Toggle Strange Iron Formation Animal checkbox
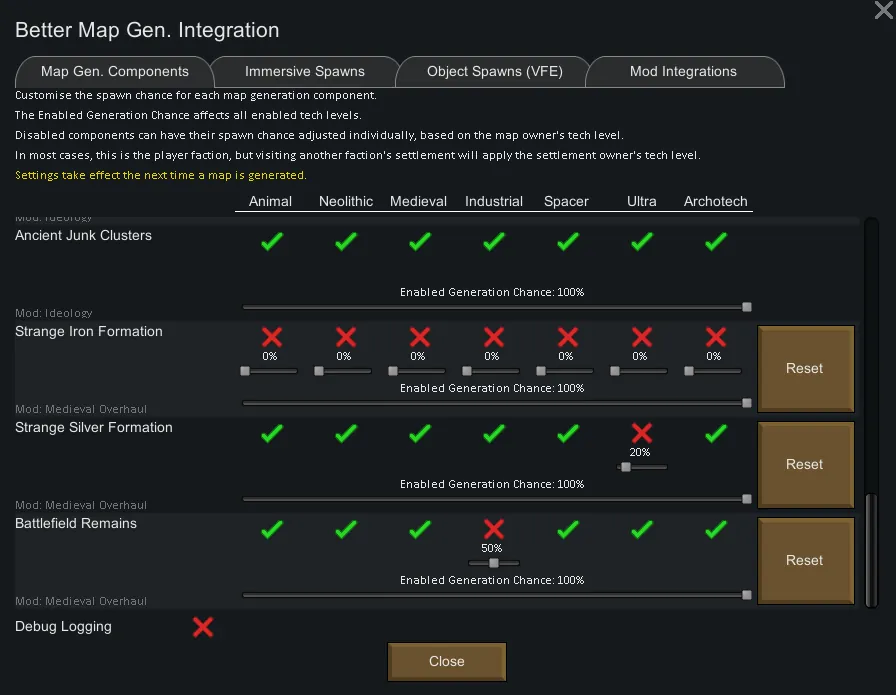896x695 pixels. click(x=271, y=337)
